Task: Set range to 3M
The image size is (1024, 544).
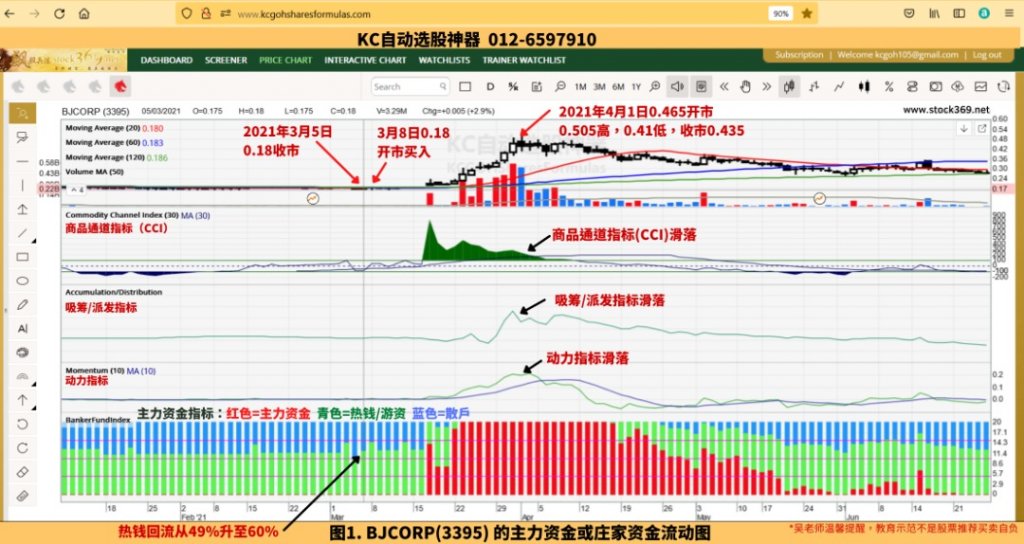Action: pos(599,86)
